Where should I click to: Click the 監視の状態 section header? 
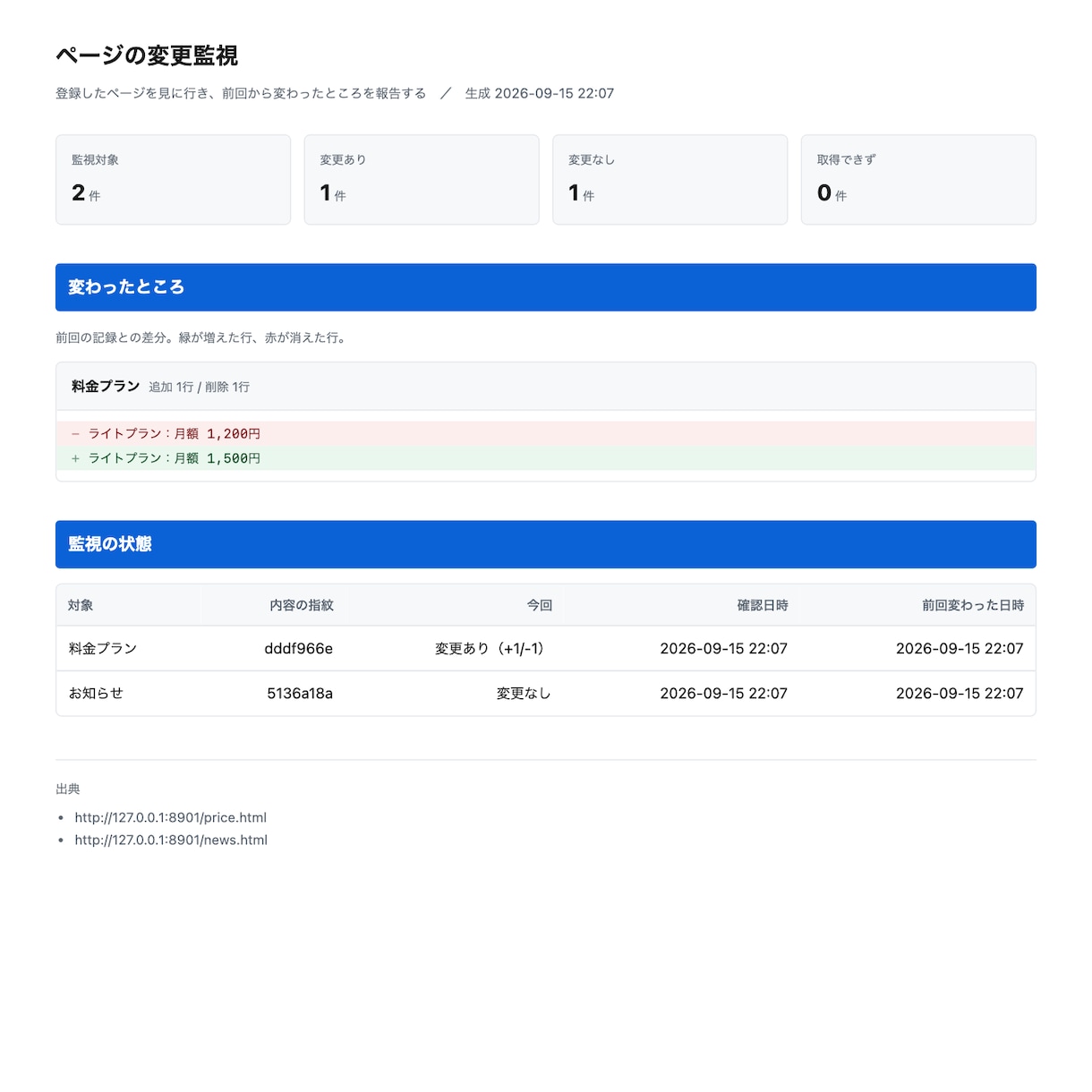(x=546, y=544)
